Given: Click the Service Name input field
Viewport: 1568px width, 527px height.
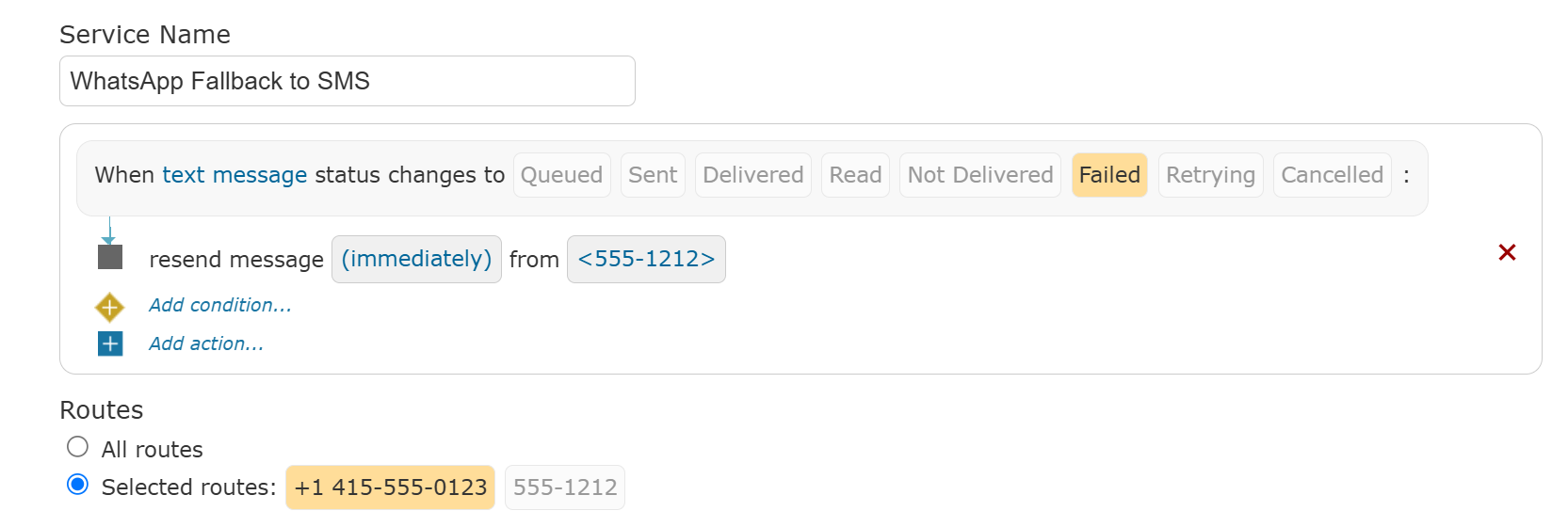Looking at the screenshot, I should [x=348, y=81].
